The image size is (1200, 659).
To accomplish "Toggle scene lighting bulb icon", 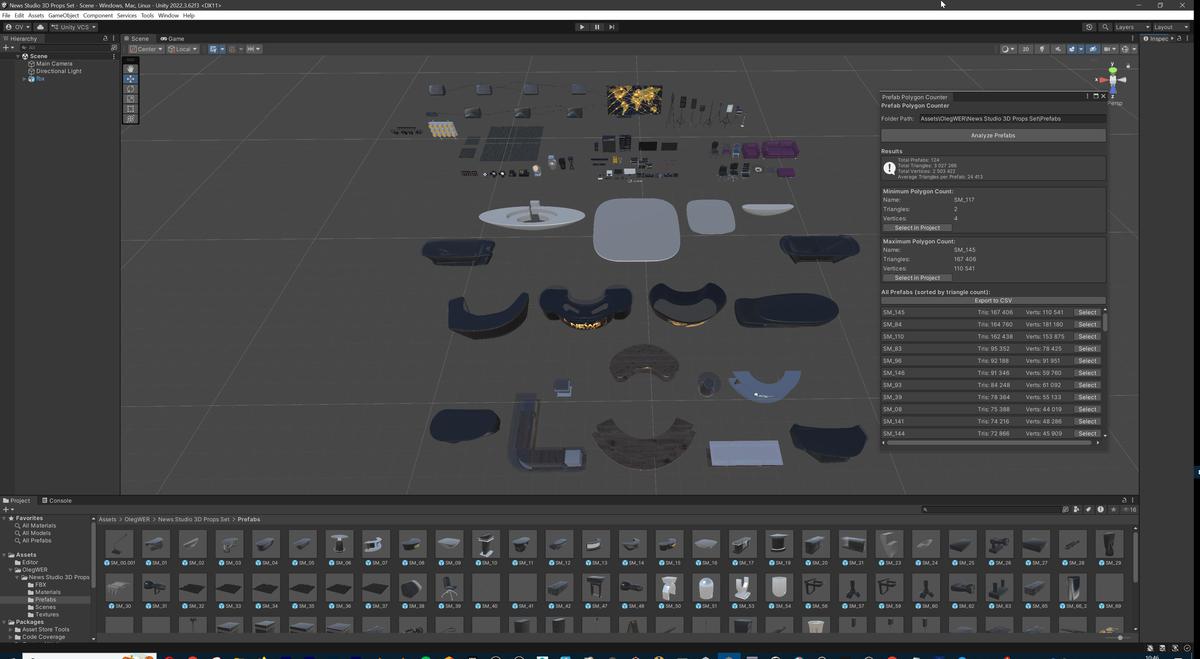I will tap(1041, 49).
